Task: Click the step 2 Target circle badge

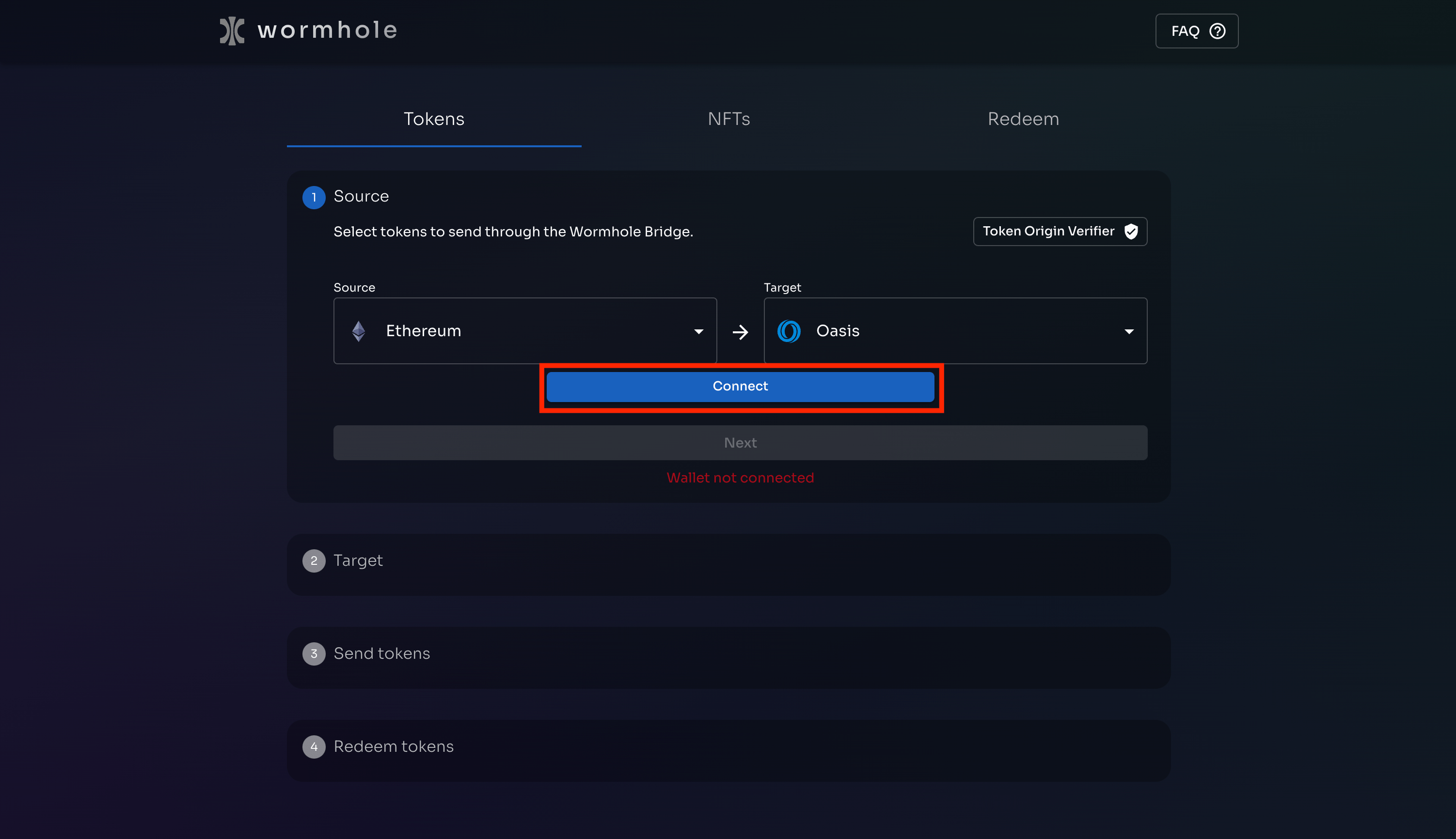Action: [314, 560]
